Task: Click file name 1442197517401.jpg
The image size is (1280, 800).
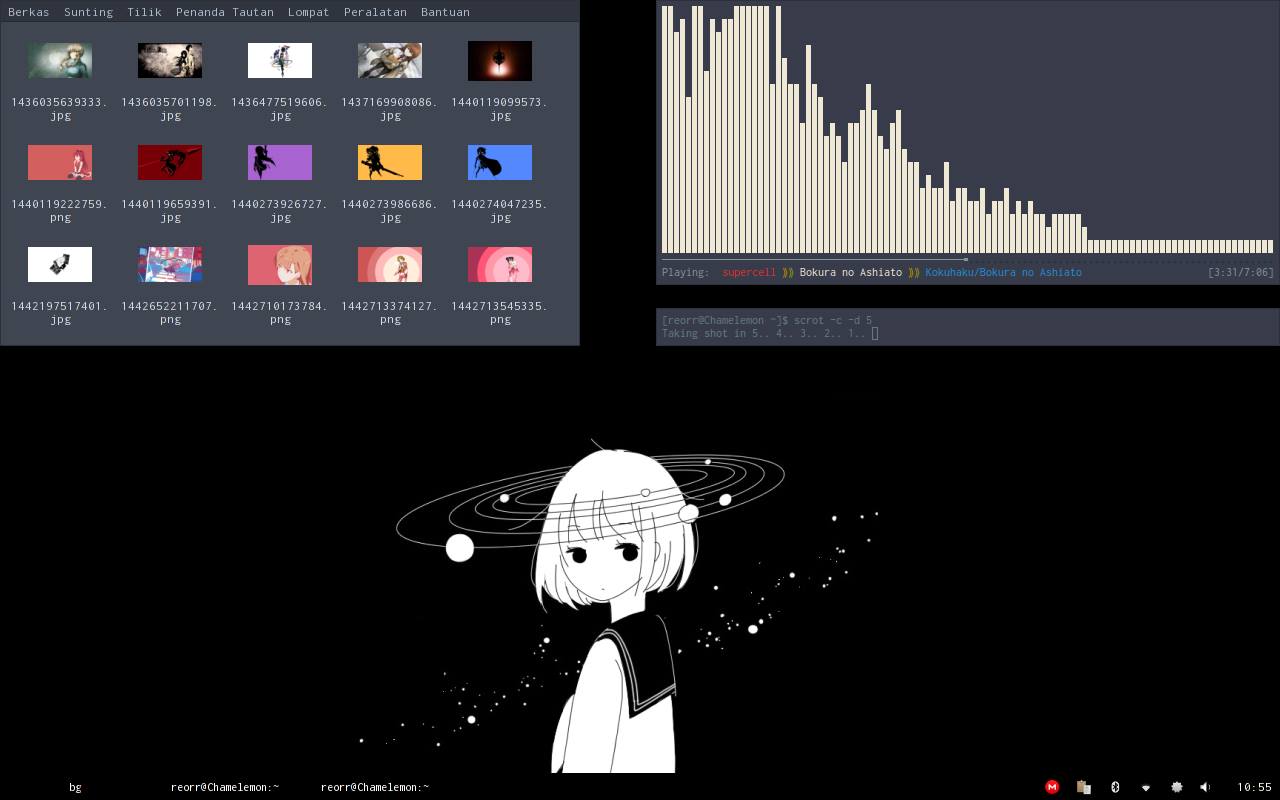Action: (x=60, y=313)
